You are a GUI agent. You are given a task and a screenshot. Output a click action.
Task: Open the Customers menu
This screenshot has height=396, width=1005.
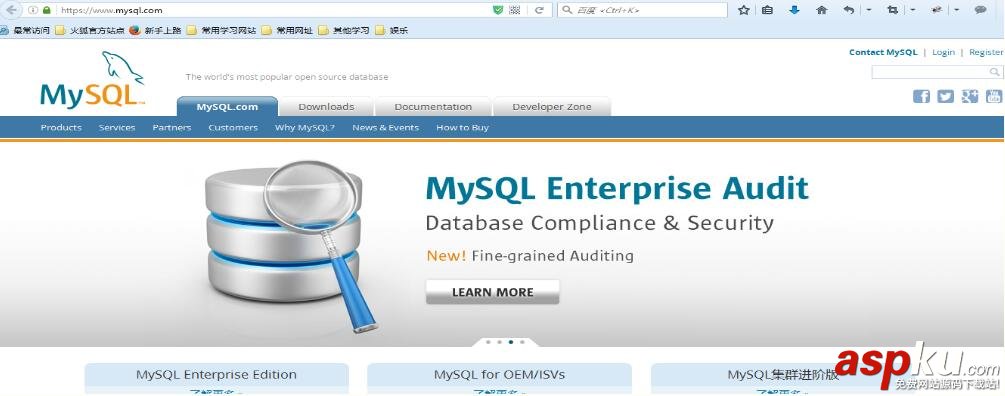233,128
